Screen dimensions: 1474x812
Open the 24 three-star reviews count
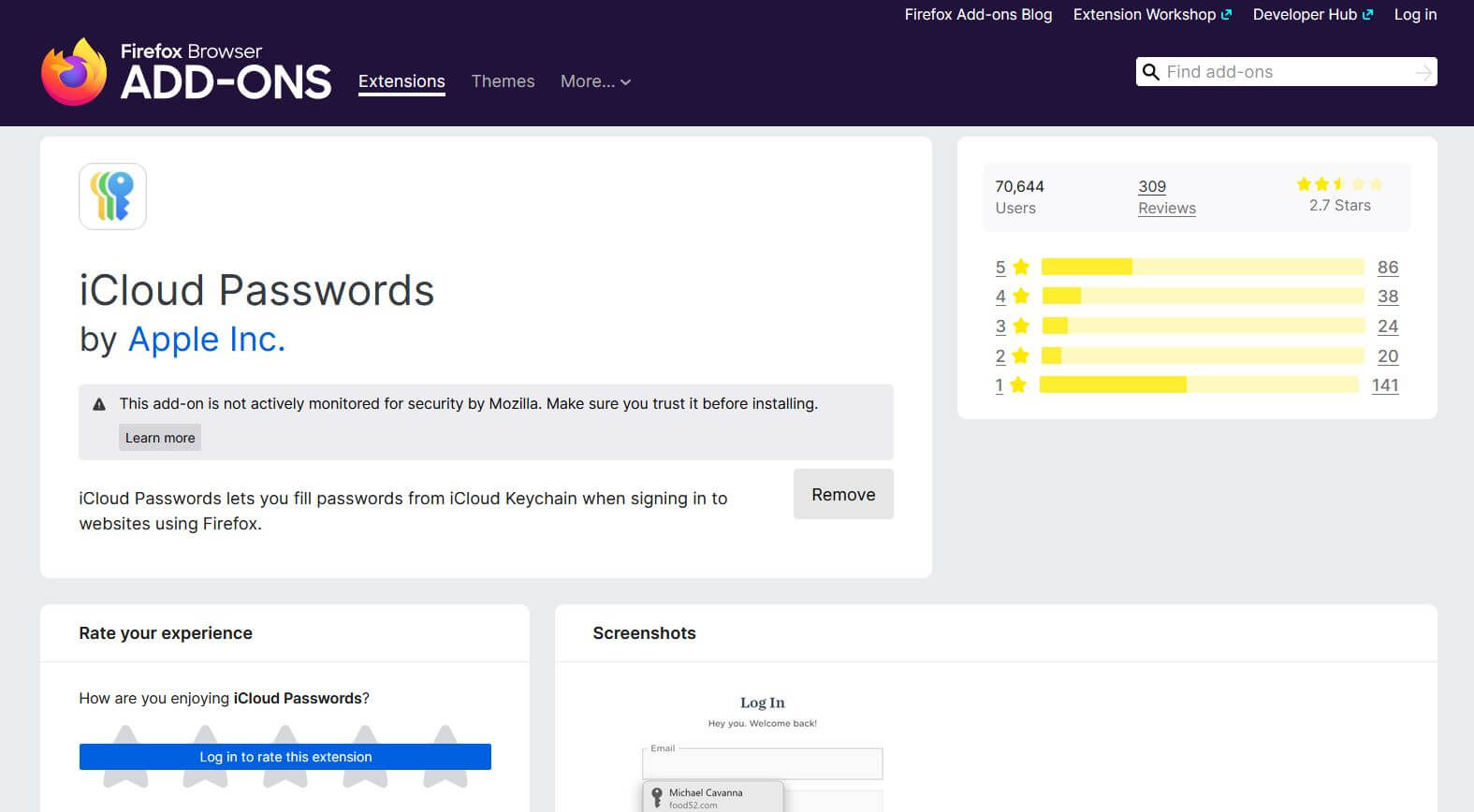tap(1388, 326)
